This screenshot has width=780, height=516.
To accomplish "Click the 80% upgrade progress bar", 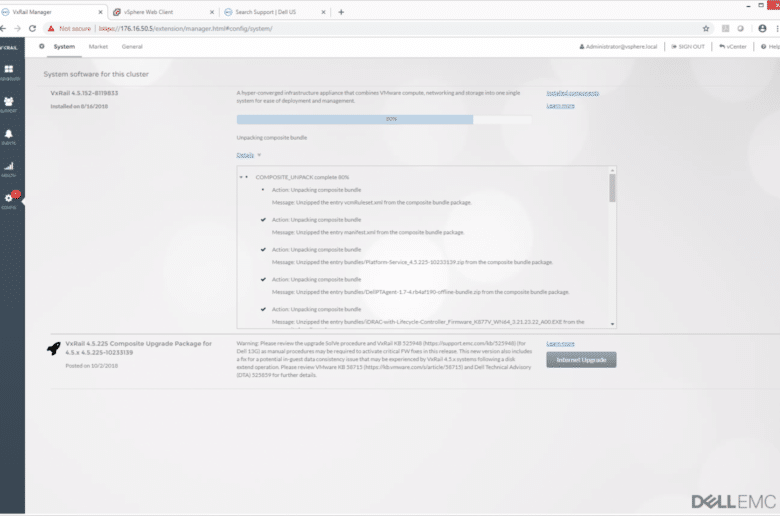I will 384,119.
